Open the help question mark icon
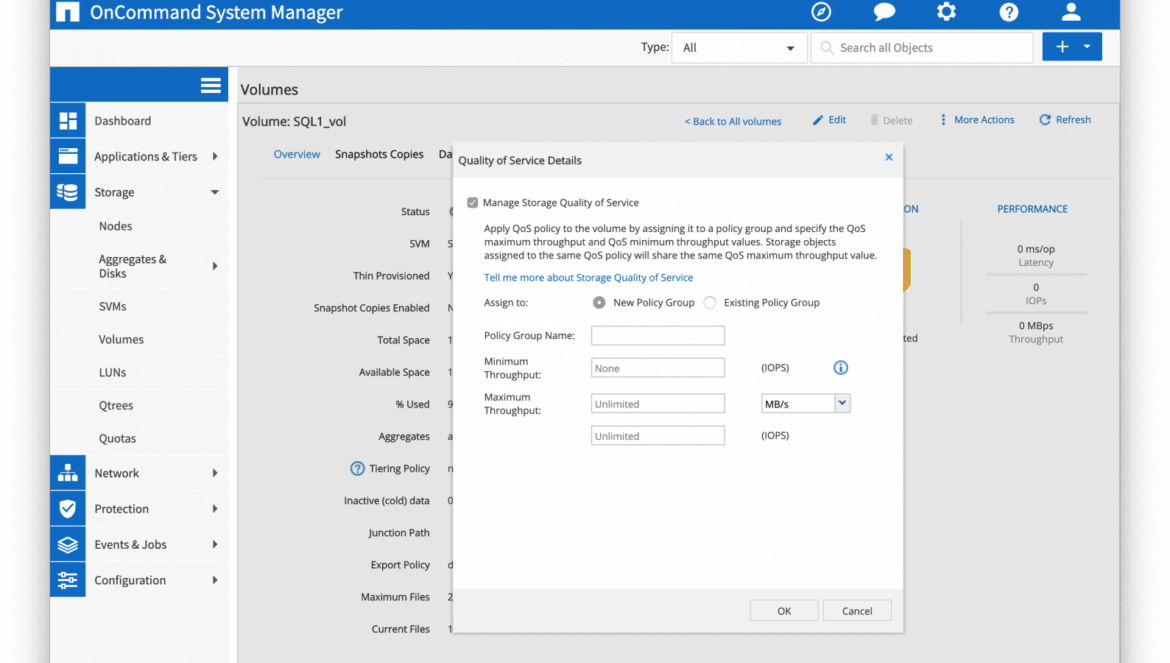1170x663 pixels. [1009, 12]
